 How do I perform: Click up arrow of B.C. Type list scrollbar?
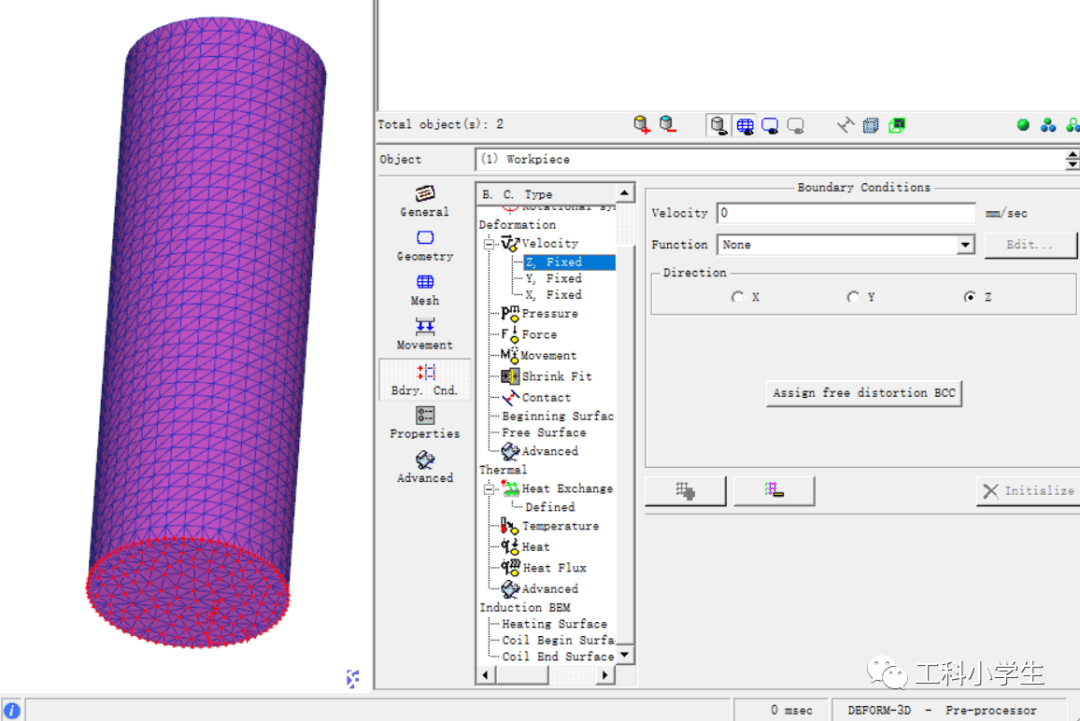click(x=625, y=193)
